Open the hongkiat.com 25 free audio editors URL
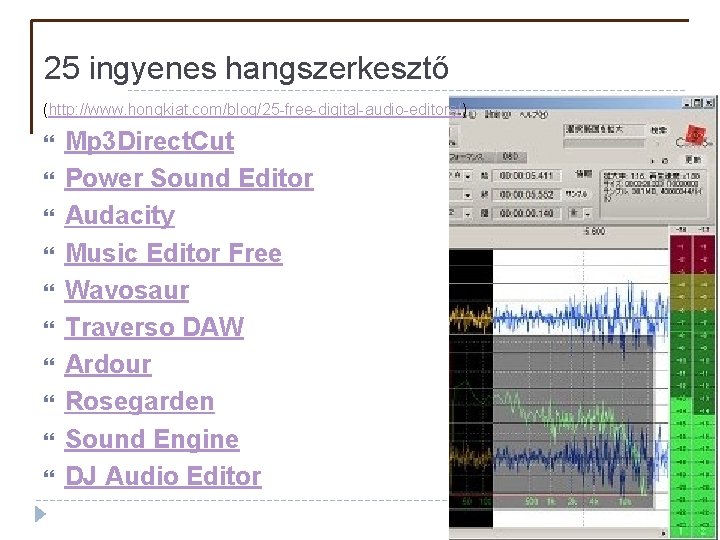This screenshot has width=720, height=540. pos(255,110)
